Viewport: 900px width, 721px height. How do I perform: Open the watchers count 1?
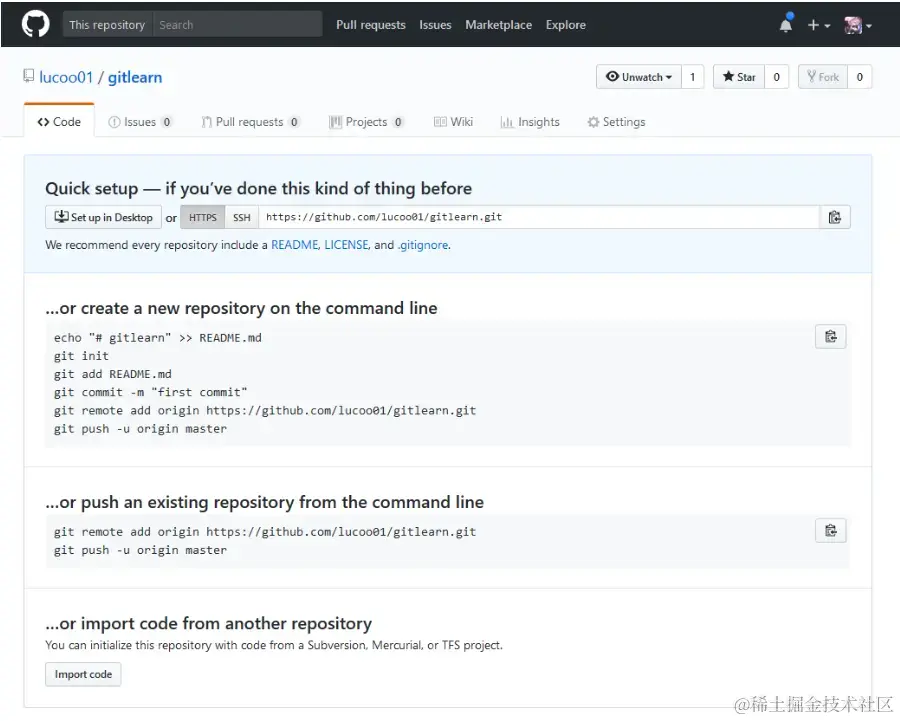point(693,77)
